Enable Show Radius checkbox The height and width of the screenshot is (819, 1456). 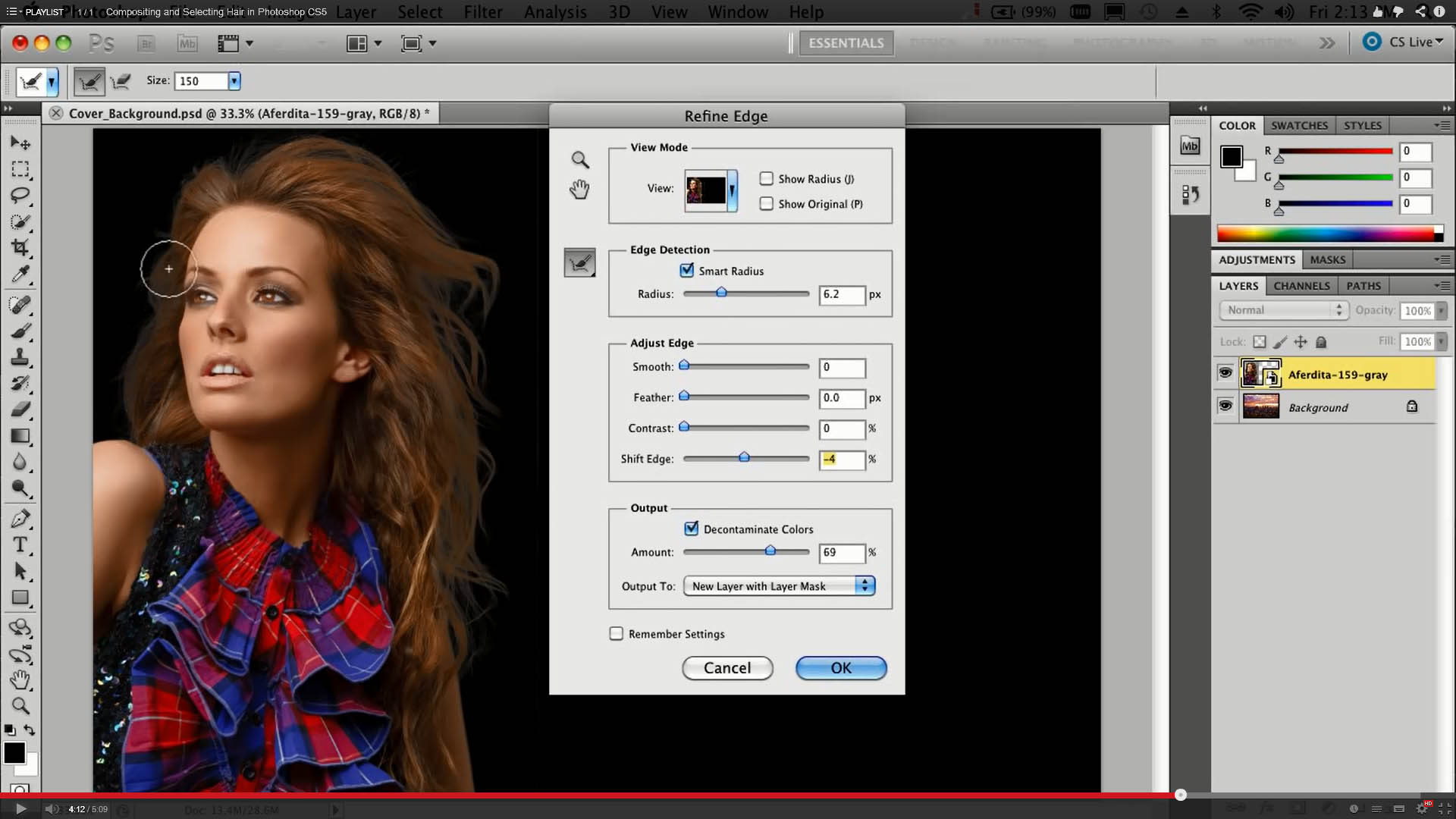[765, 178]
